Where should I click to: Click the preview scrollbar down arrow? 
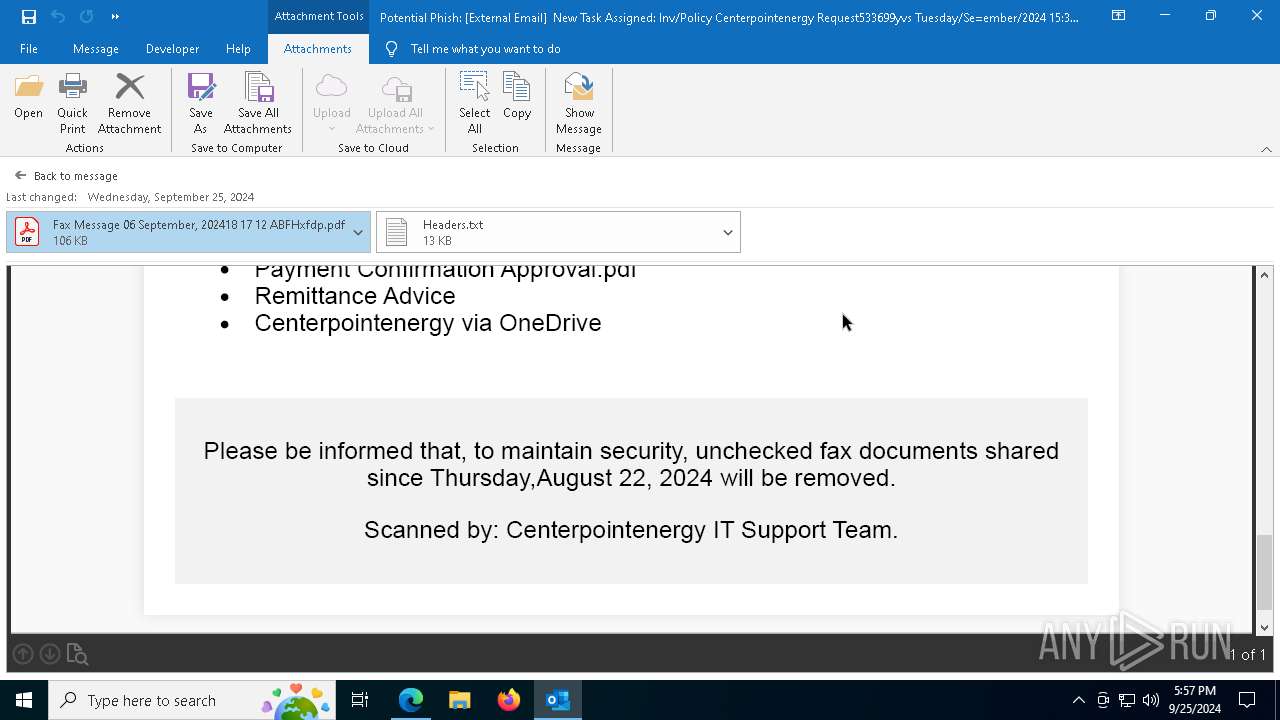pyautogui.click(x=1264, y=627)
